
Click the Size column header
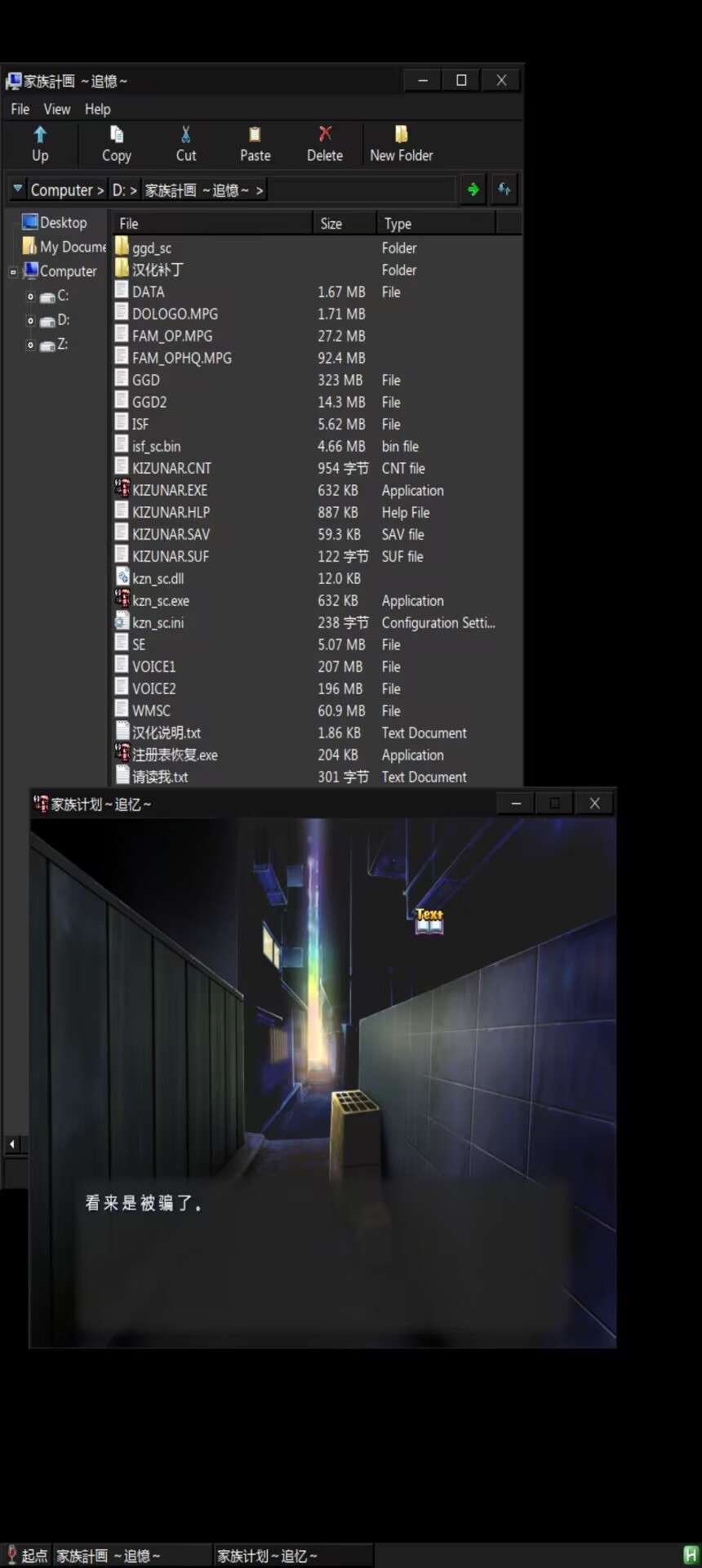343,224
